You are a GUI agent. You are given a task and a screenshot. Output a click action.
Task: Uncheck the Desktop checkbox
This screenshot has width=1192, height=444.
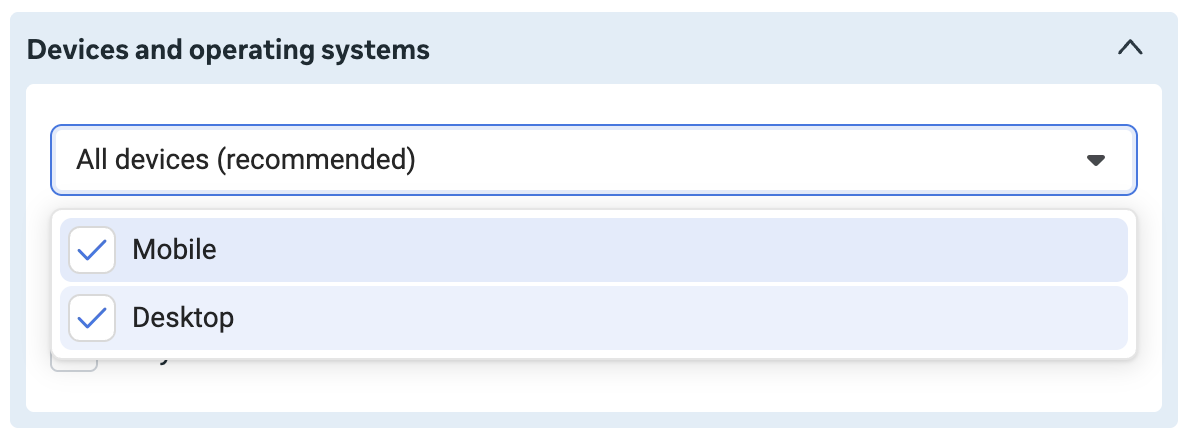pyautogui.click(x=92, y=318)
